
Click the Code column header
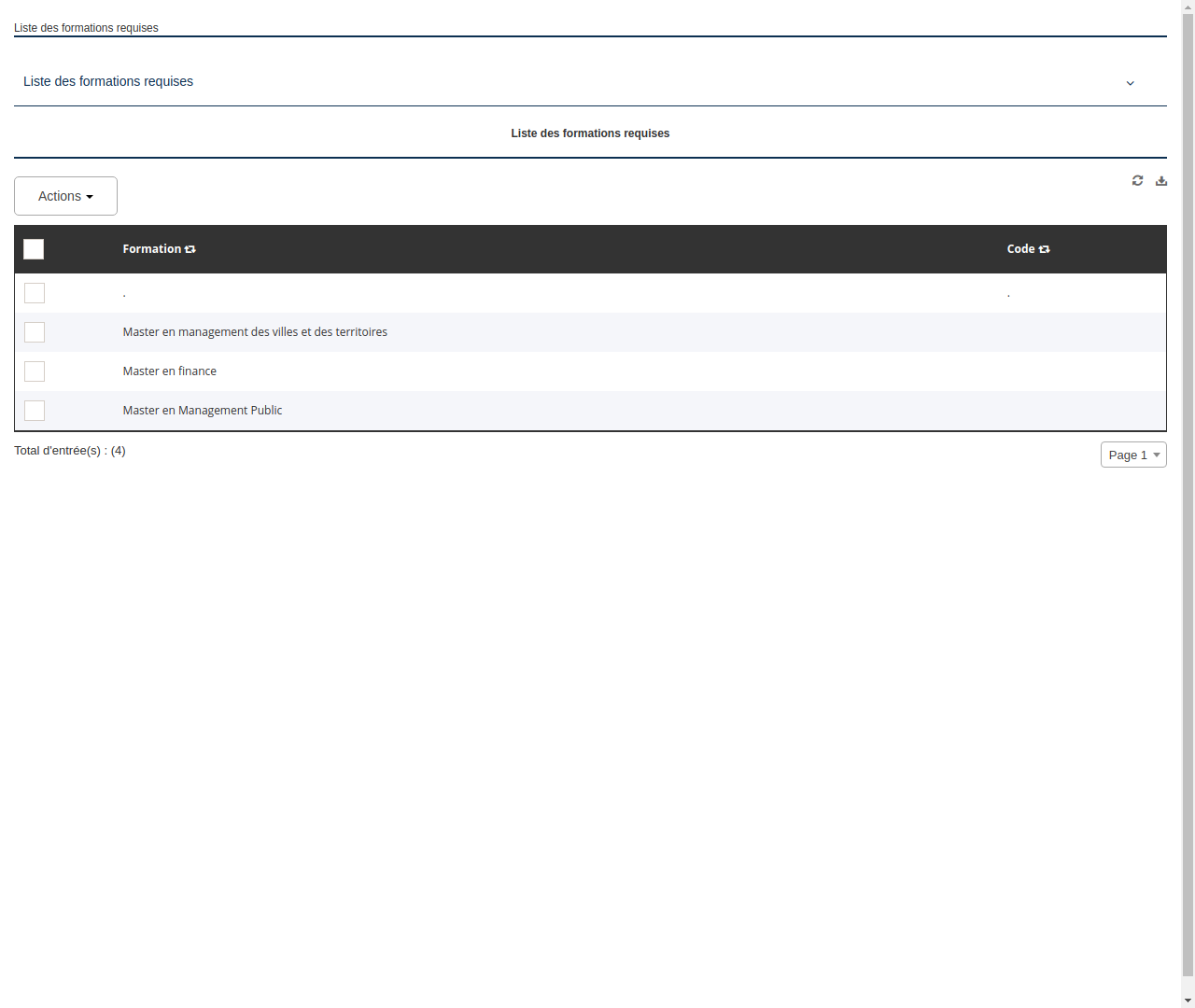point(1020,249)
